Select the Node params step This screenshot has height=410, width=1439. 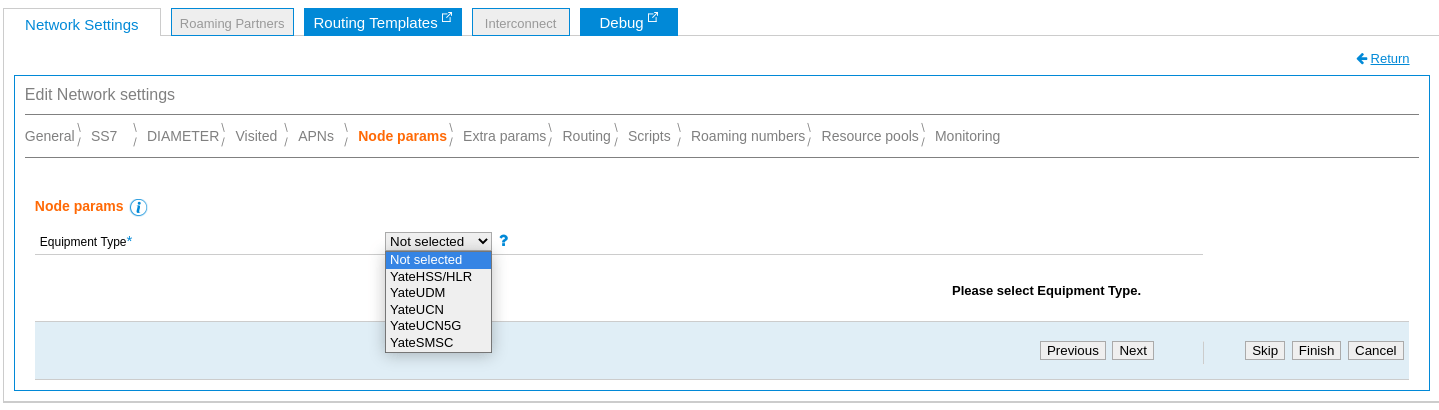[x=402, y=136]
